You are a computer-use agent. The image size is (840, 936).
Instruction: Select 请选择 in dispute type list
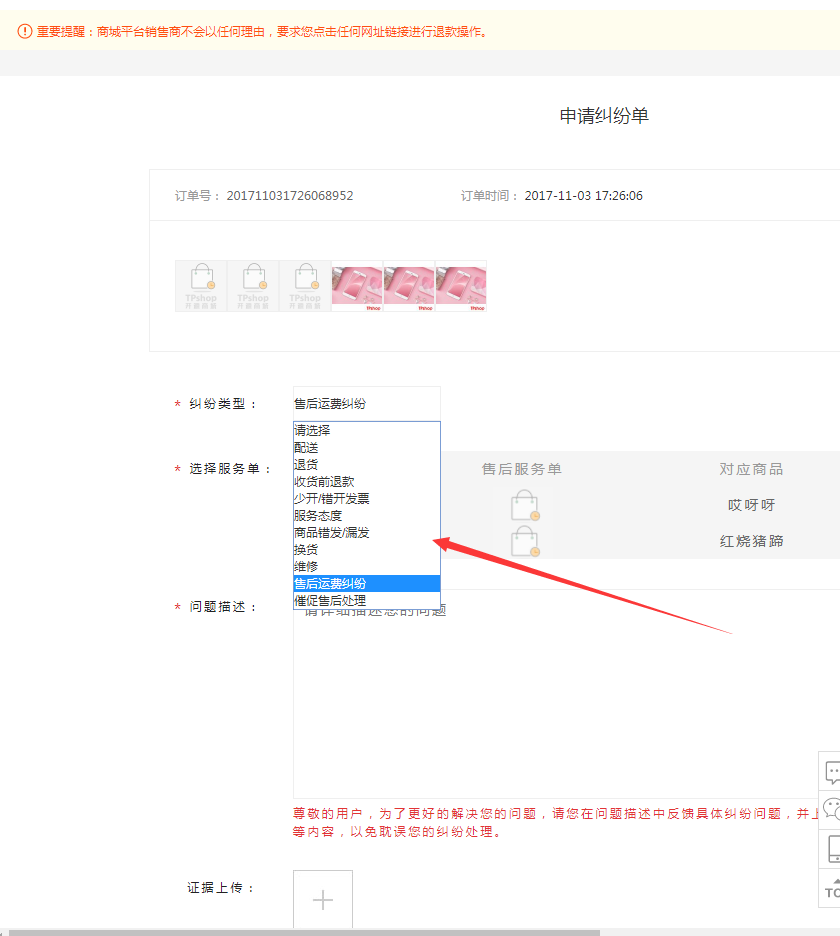click(x=313, y=430)
